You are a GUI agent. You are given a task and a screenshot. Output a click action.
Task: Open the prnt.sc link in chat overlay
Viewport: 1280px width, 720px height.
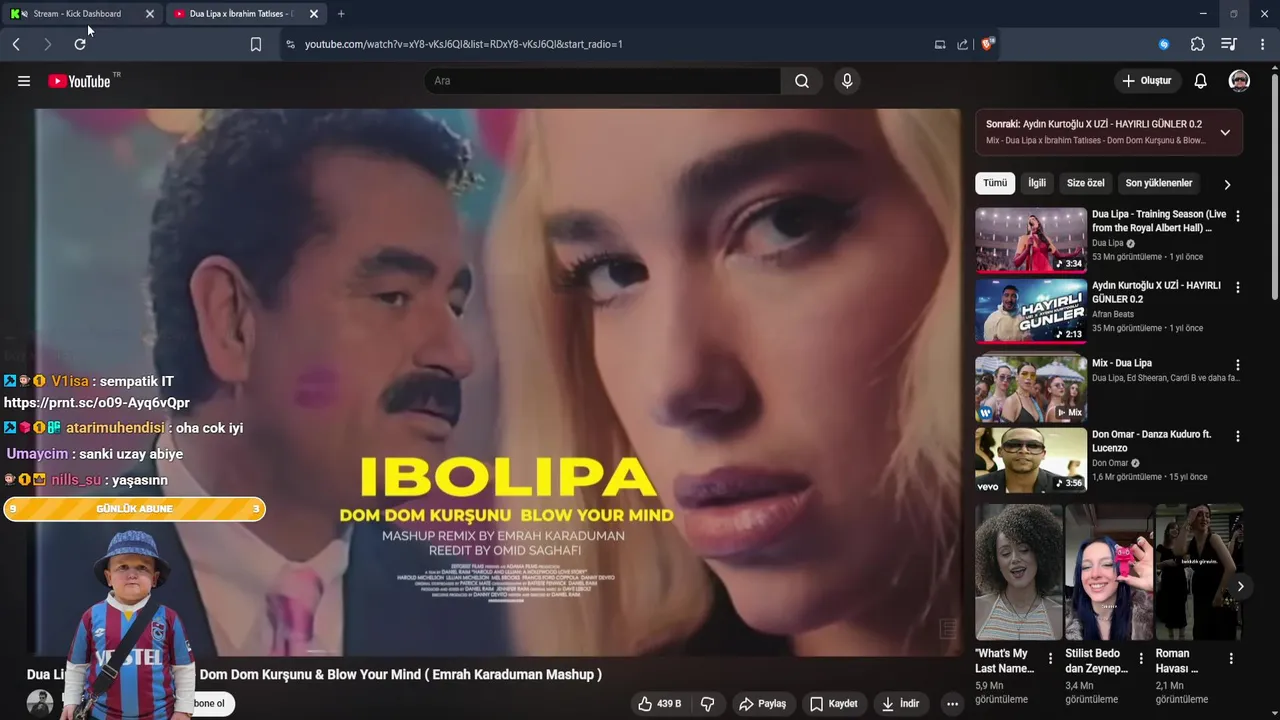click(97, 403)
